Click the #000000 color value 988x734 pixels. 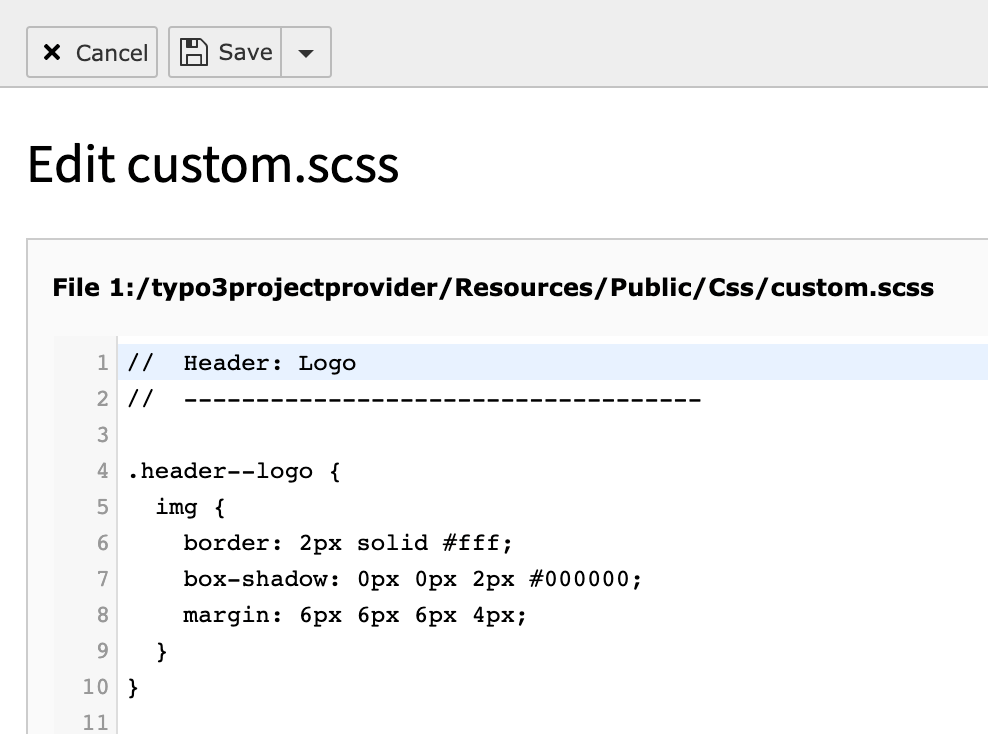click(x=590, y=579)
